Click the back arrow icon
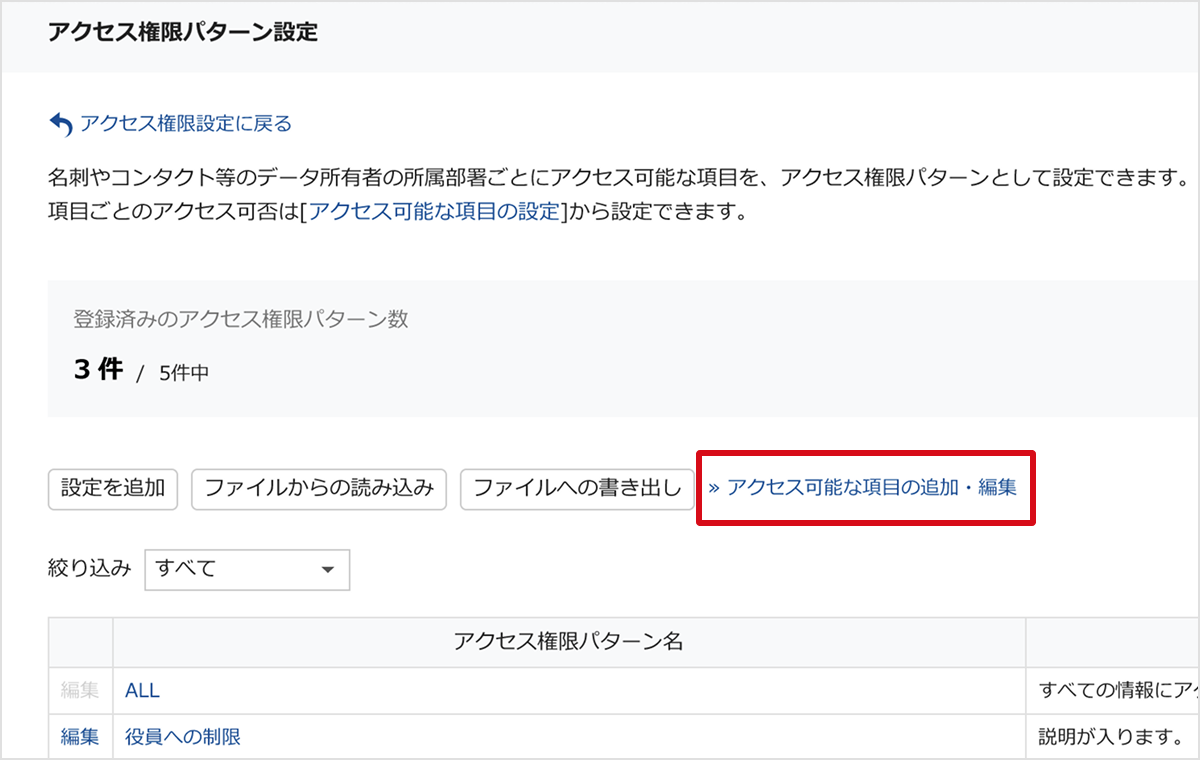Image resolution: width=1200 pixels, height=760 pixels. click(x=61, y=124)
